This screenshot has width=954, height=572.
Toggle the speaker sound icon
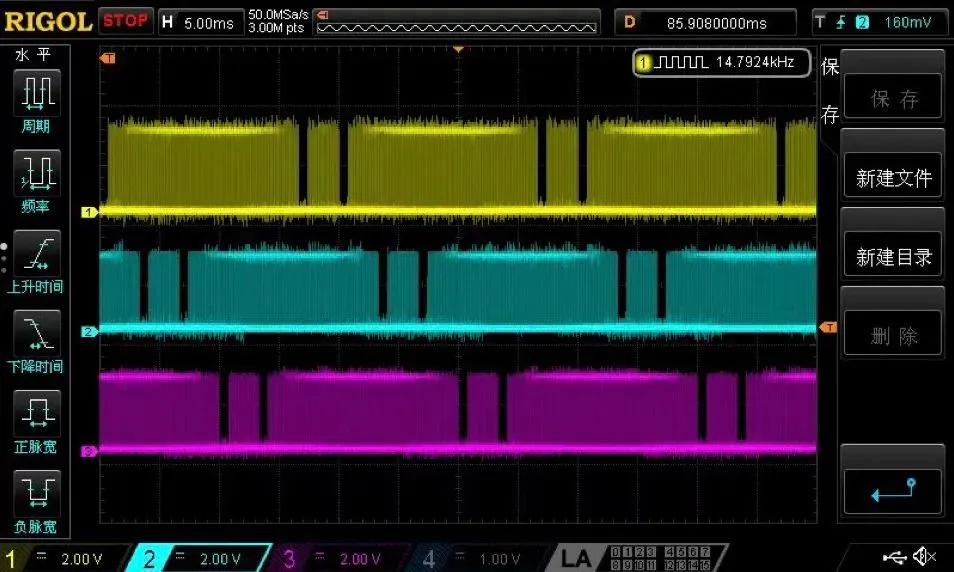[924, 556]
